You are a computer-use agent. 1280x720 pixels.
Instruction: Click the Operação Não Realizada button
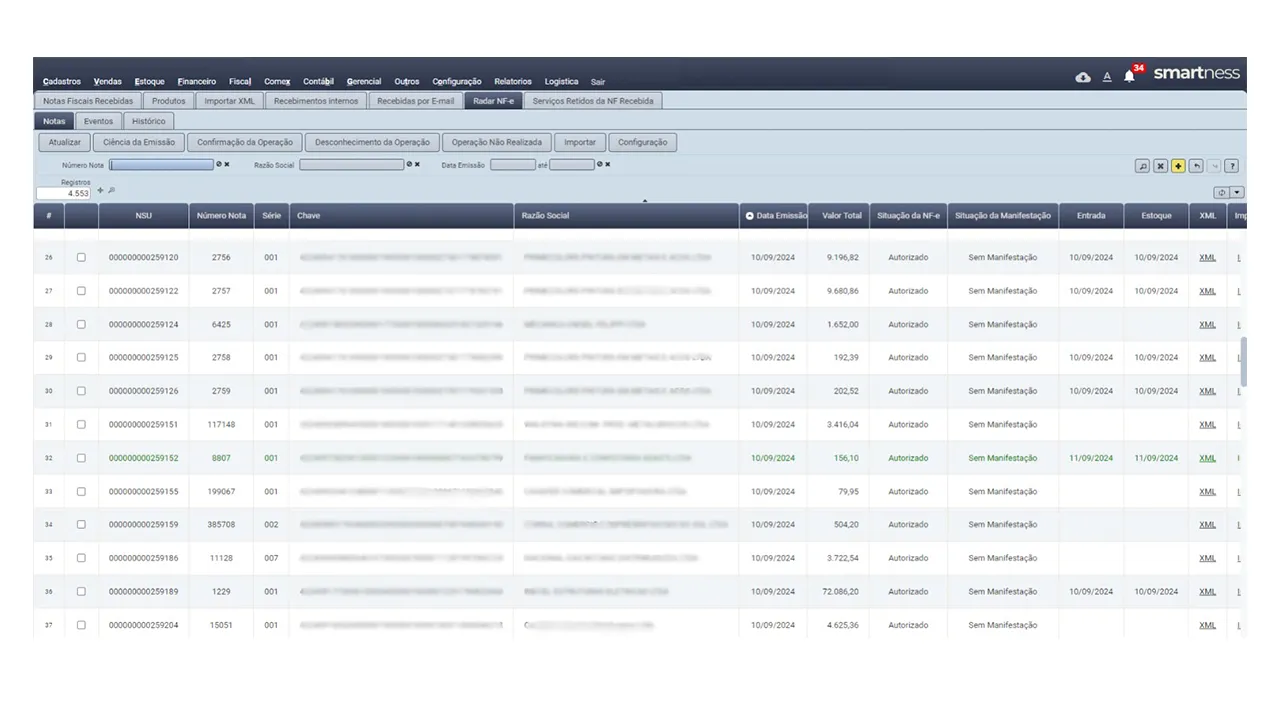click(x=497, y=143)
